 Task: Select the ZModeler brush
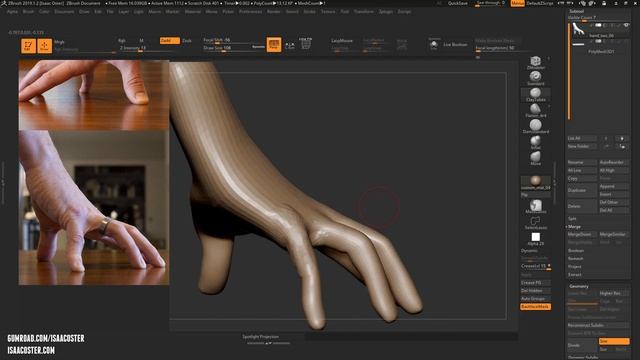point(535,62)
